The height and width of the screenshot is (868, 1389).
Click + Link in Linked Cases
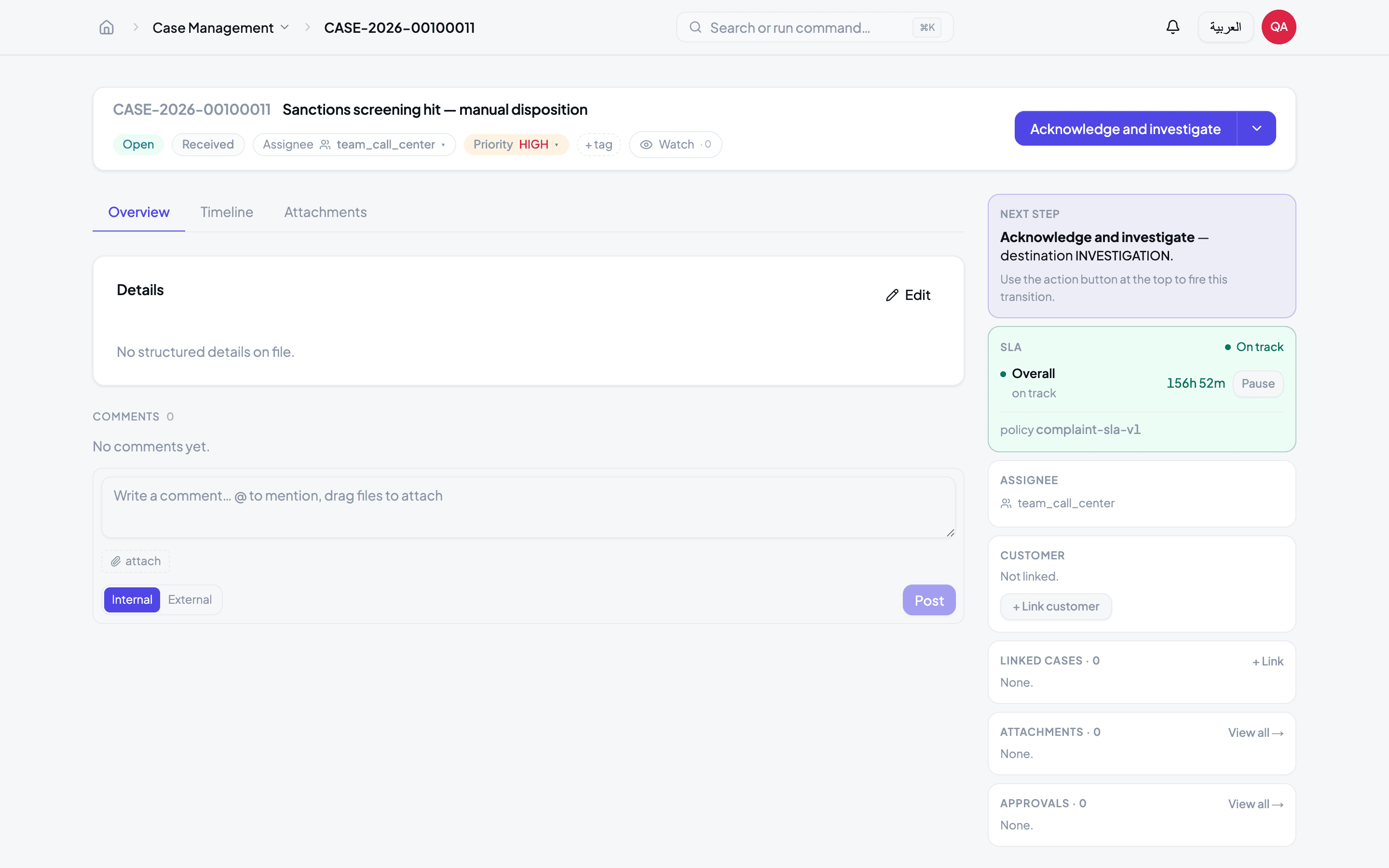point(1267,661)
